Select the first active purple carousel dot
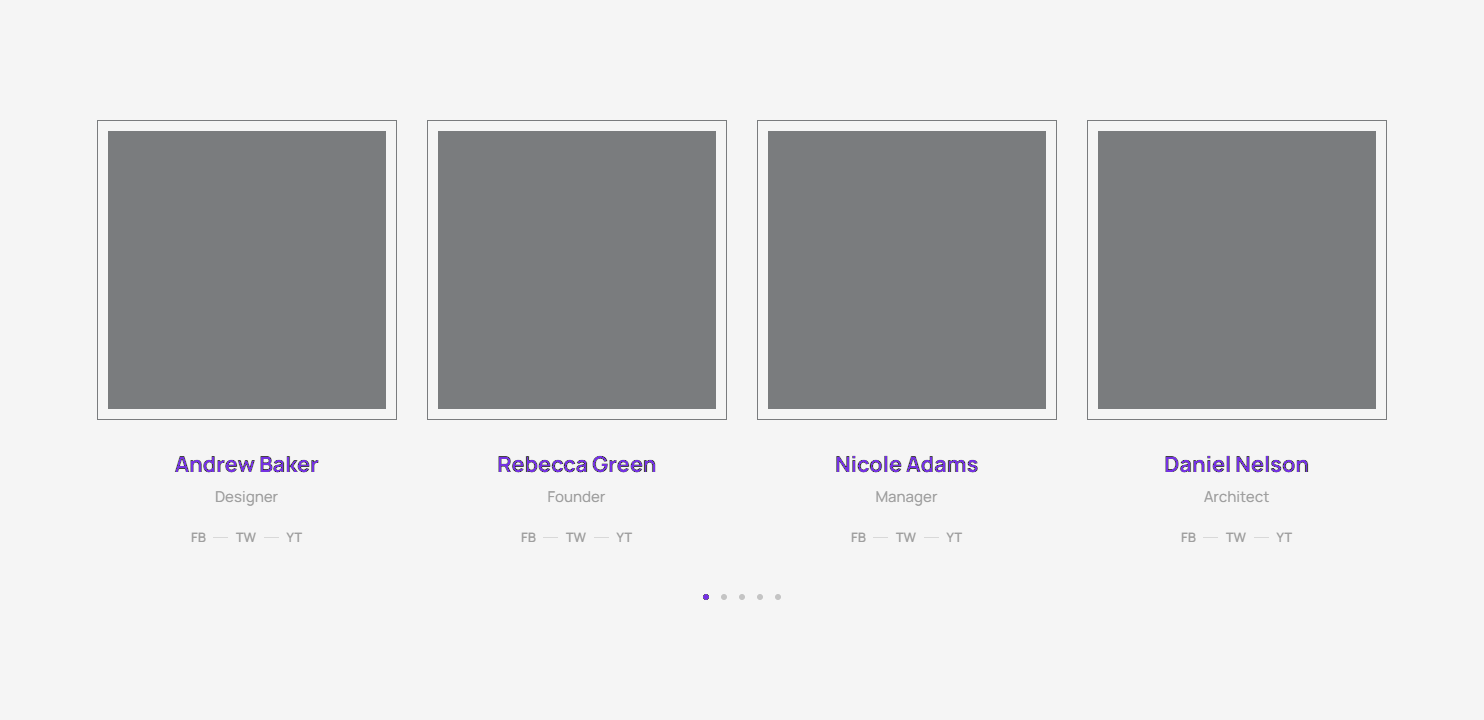Screen dimensions: 1484x720 click(x=706, y=597)
